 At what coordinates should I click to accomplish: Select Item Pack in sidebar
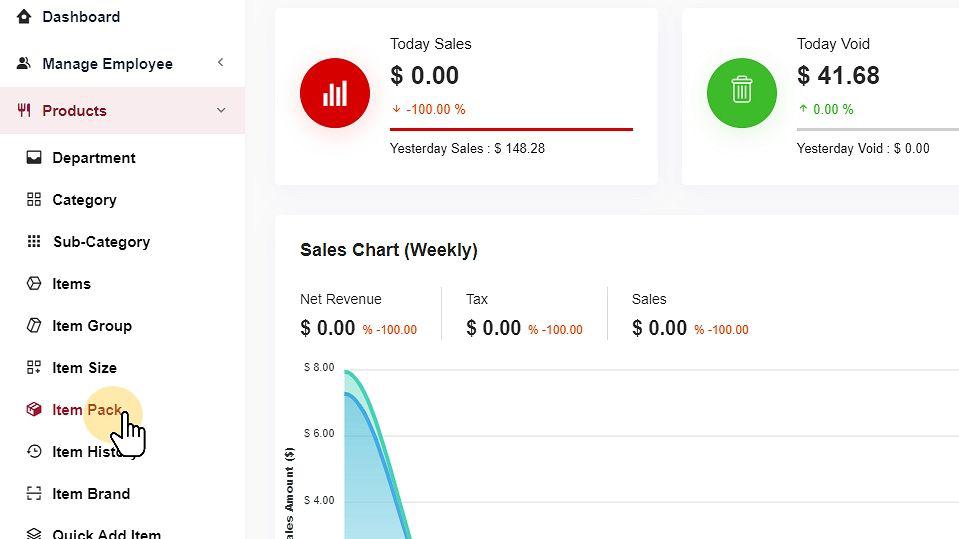(x=87, y=410)
